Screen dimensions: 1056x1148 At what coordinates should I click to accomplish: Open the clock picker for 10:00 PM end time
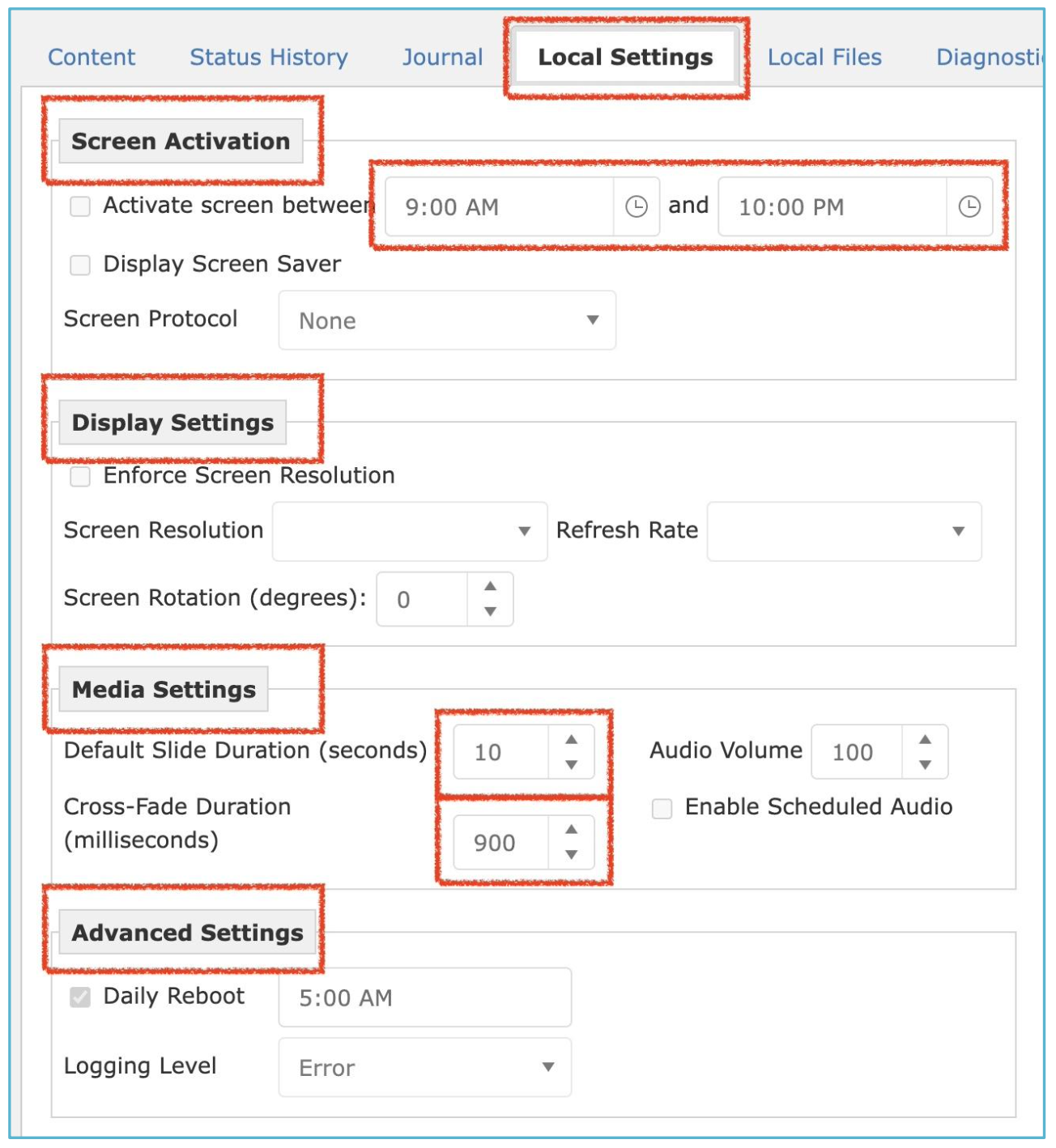click(x=969, y=207)
